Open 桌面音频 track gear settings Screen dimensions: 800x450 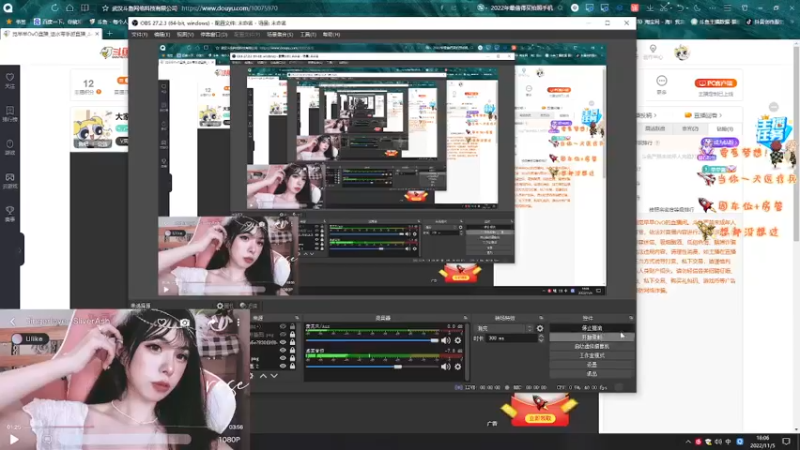click(458, 366)
